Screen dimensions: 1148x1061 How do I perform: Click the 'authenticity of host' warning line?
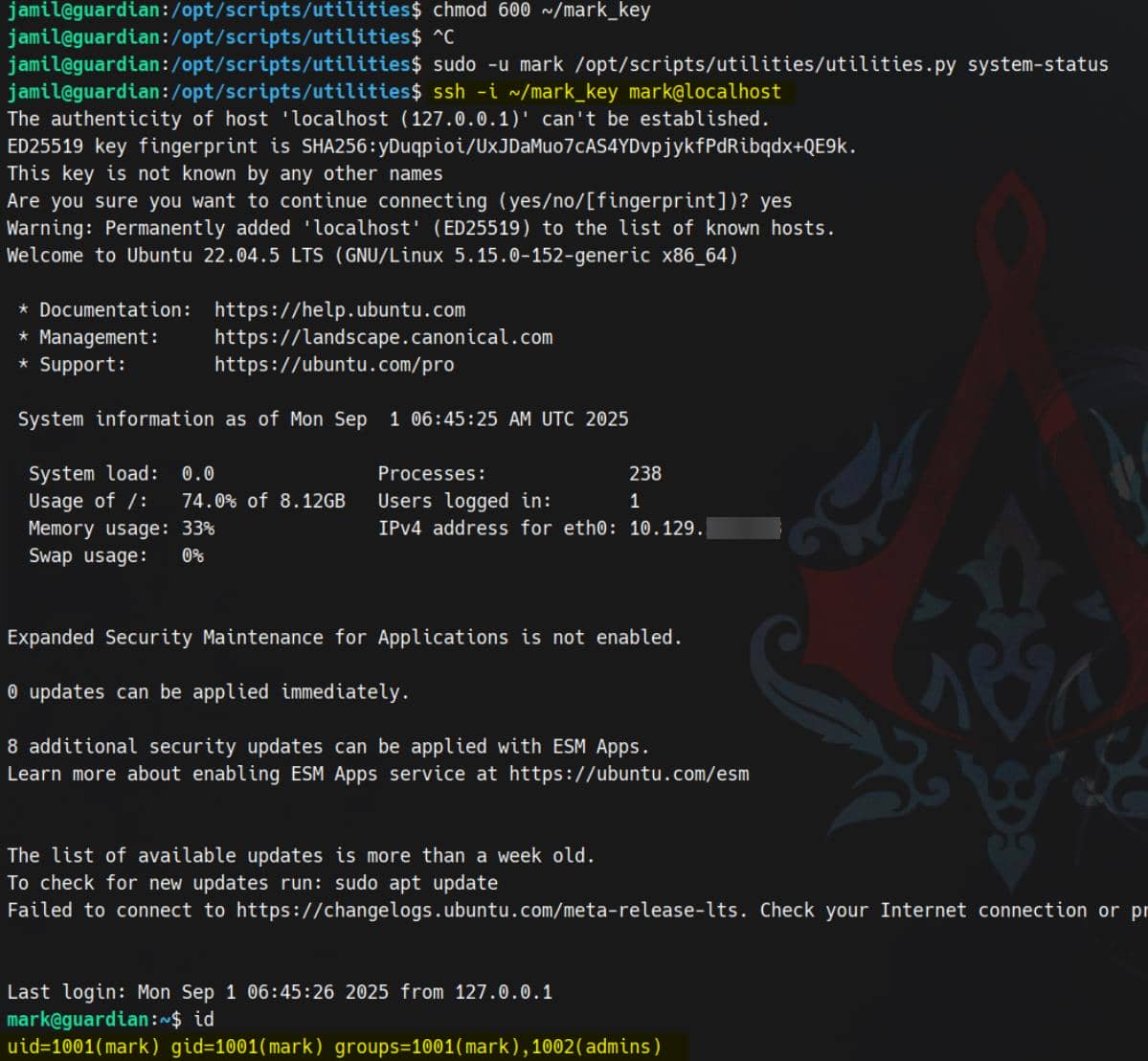click(388, 119)
